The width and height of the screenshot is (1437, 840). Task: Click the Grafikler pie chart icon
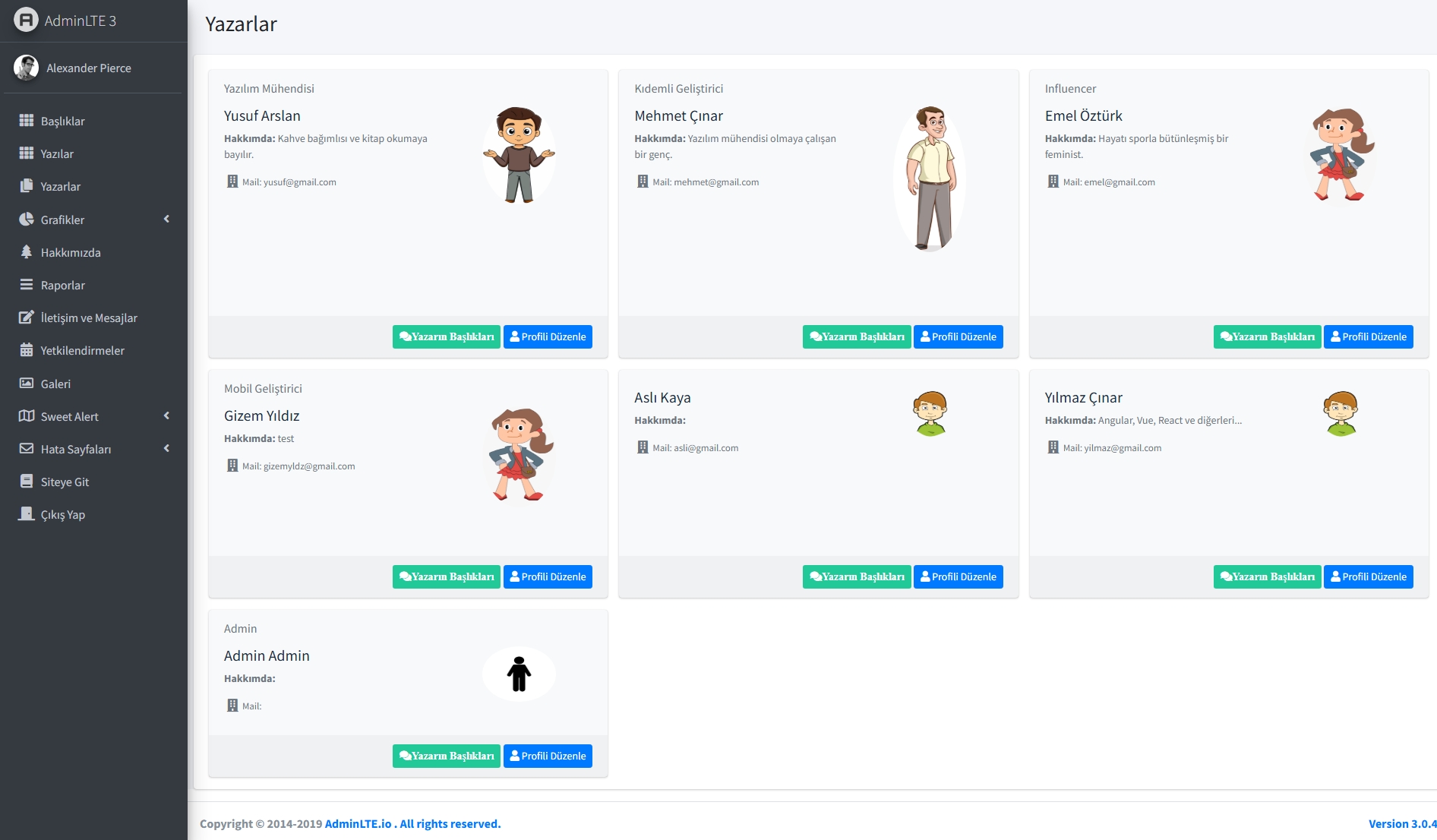[x=27, y=219]
